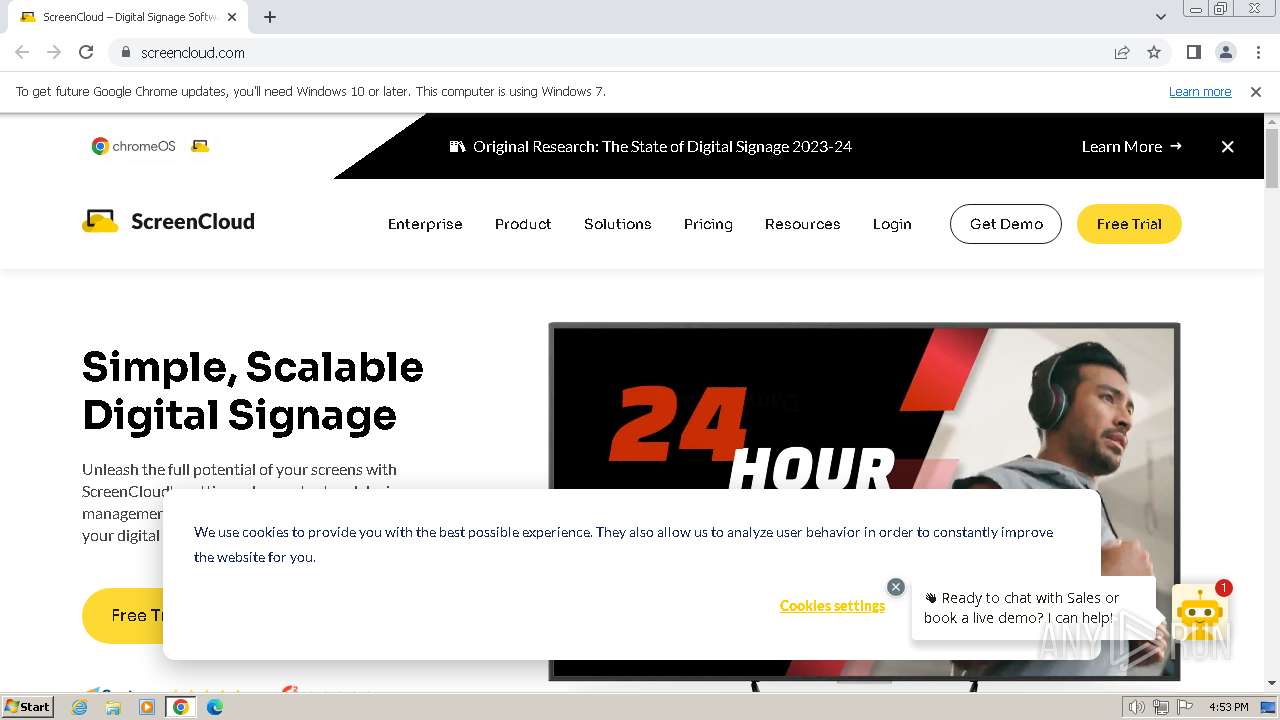Dismiss the Chrome update infobar
Screen dimensions: 1280x720
click(1256, 91)
